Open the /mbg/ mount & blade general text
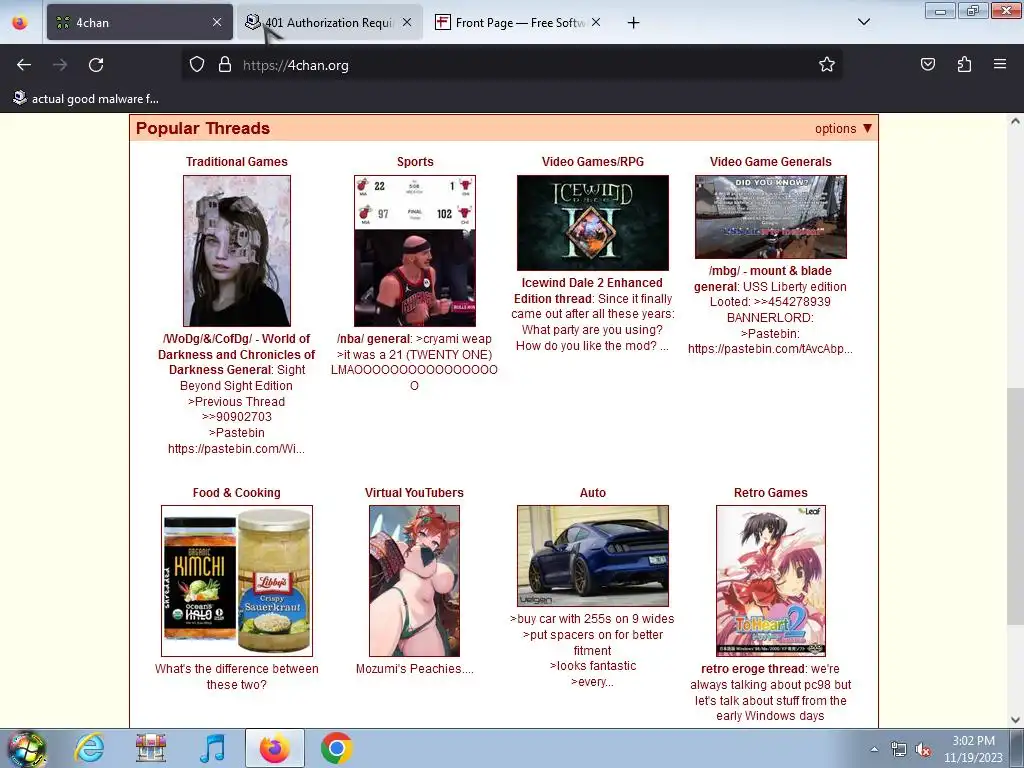The image size is (1024, 768). pos(771,310)
